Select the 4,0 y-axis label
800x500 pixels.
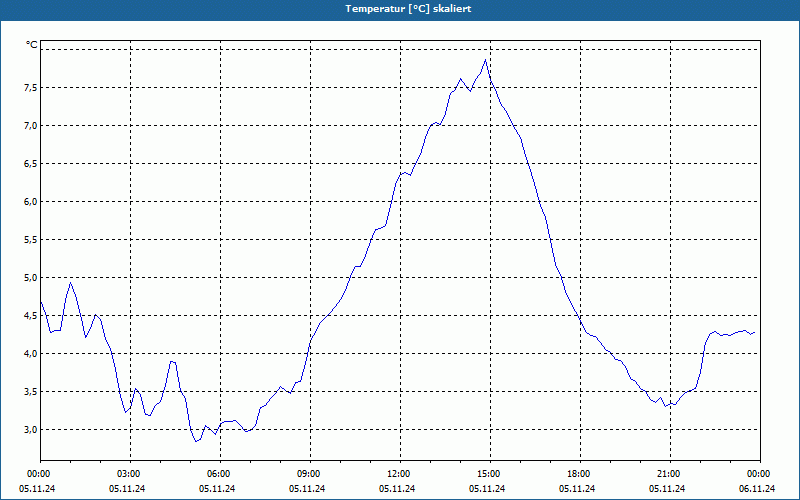[x=31, y=354]
